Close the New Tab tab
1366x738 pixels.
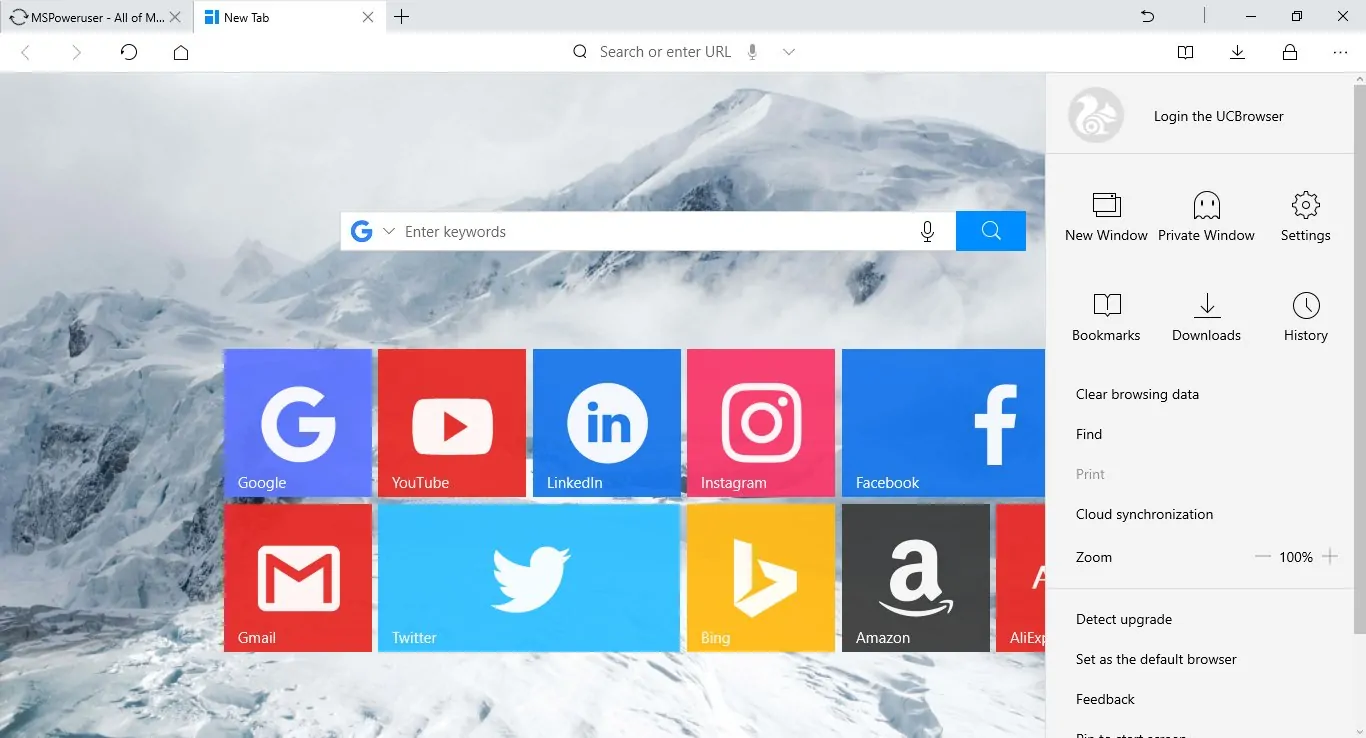pos(368,17)
